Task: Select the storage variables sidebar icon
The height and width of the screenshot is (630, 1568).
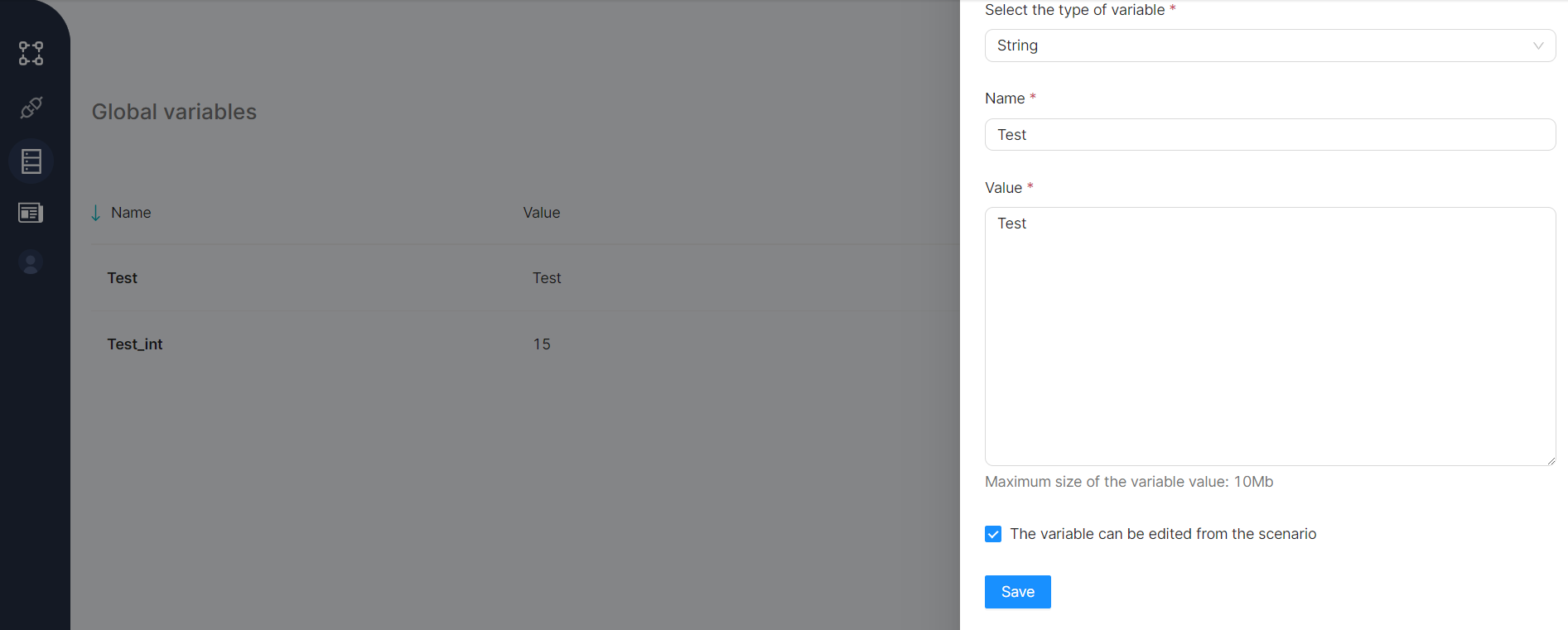Action: 31,161
